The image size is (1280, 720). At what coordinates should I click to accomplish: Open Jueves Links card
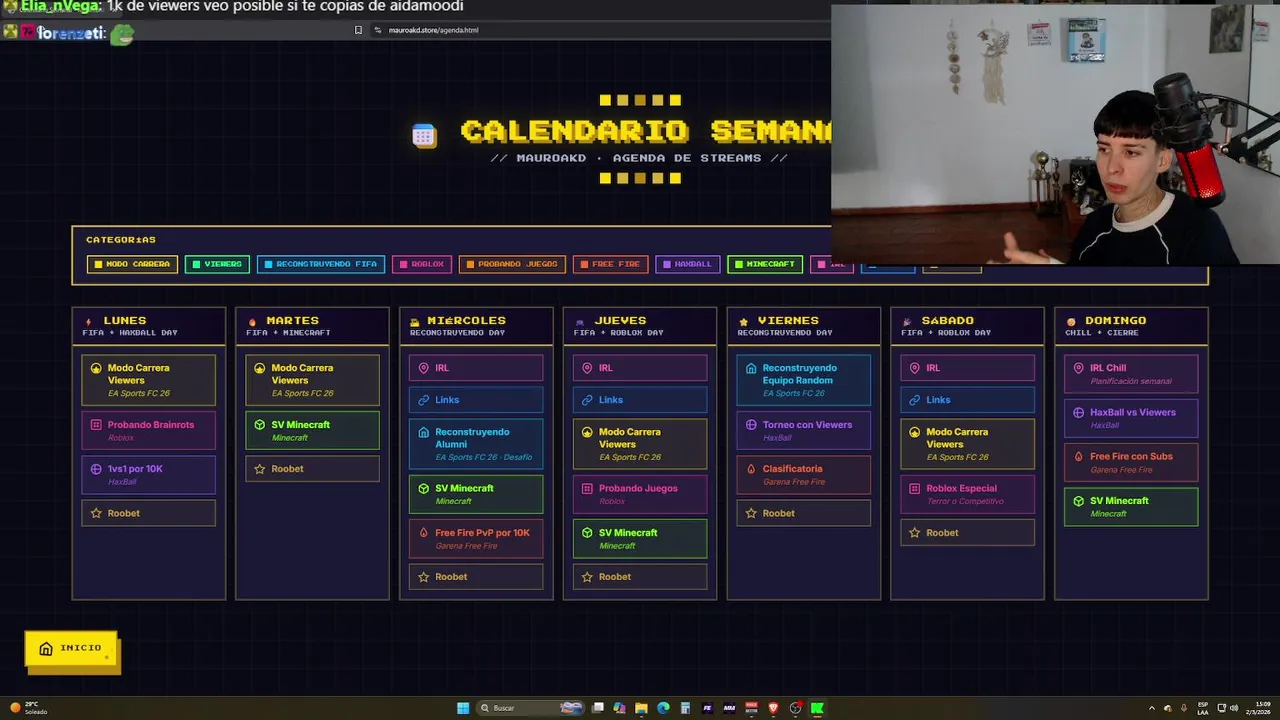pos(640,400)
